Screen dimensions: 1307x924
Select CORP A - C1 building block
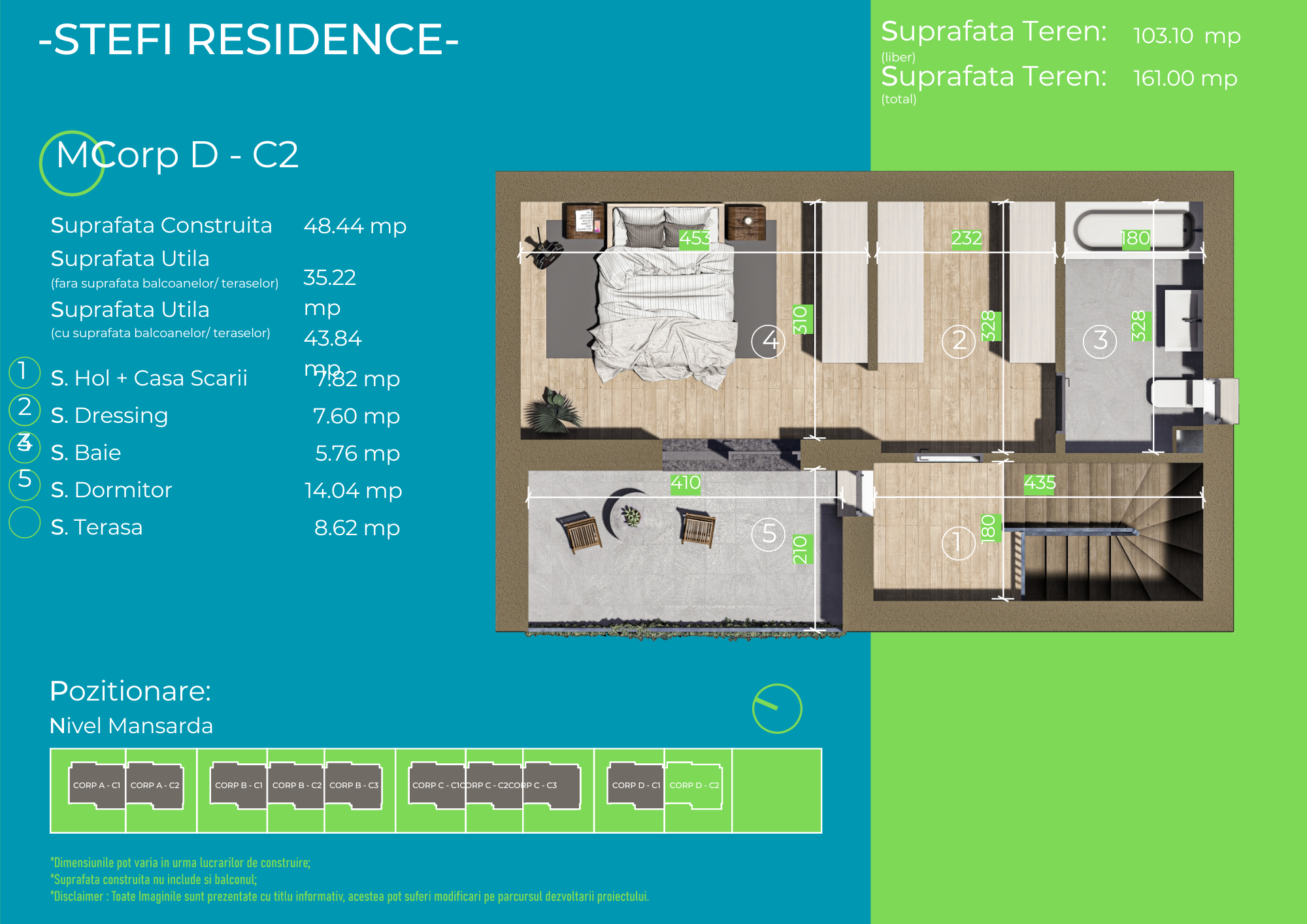click(97, 785)
